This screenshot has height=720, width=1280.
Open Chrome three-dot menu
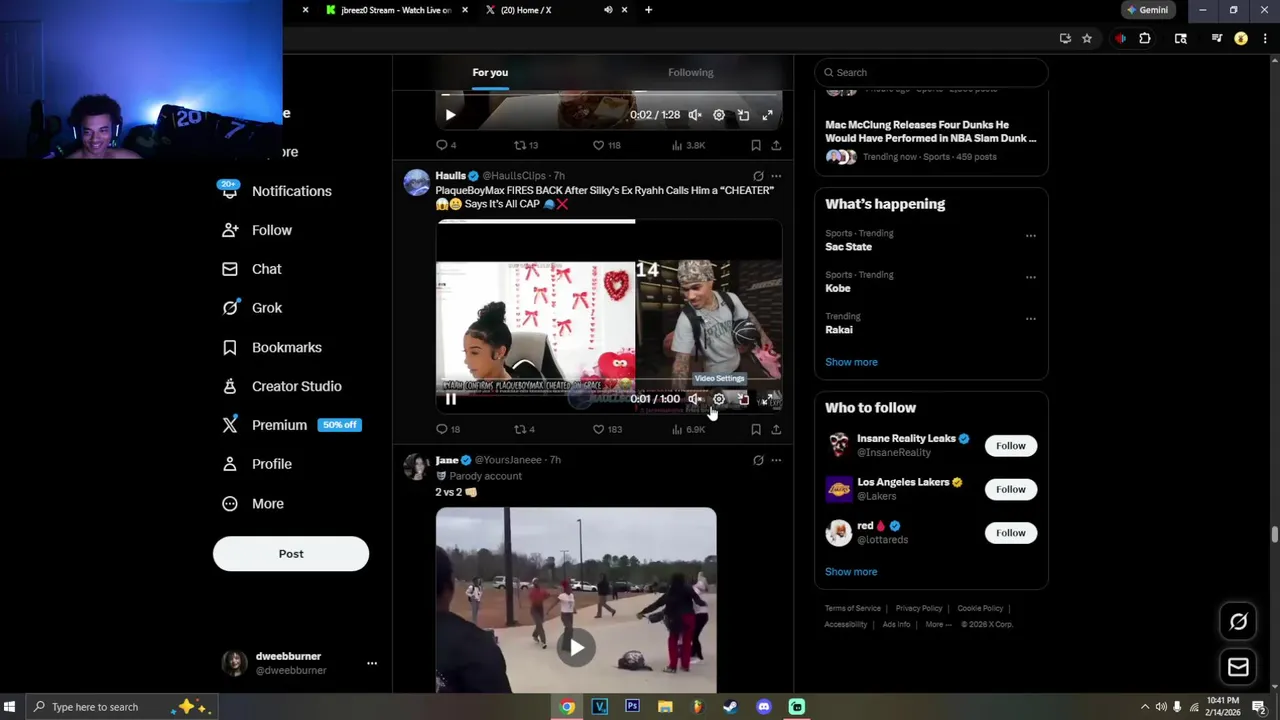(x=1265, y=39)
